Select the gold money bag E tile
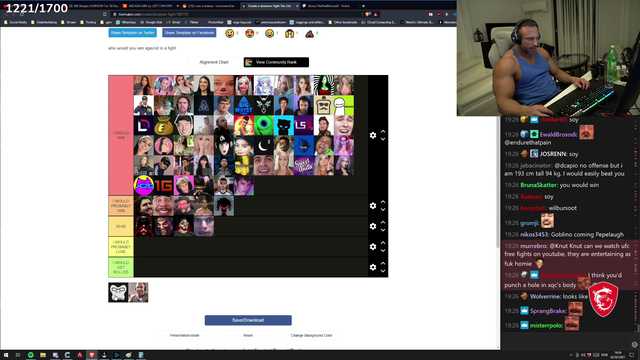This screenshot has width=640, height=360. click(x=164, y=125)
